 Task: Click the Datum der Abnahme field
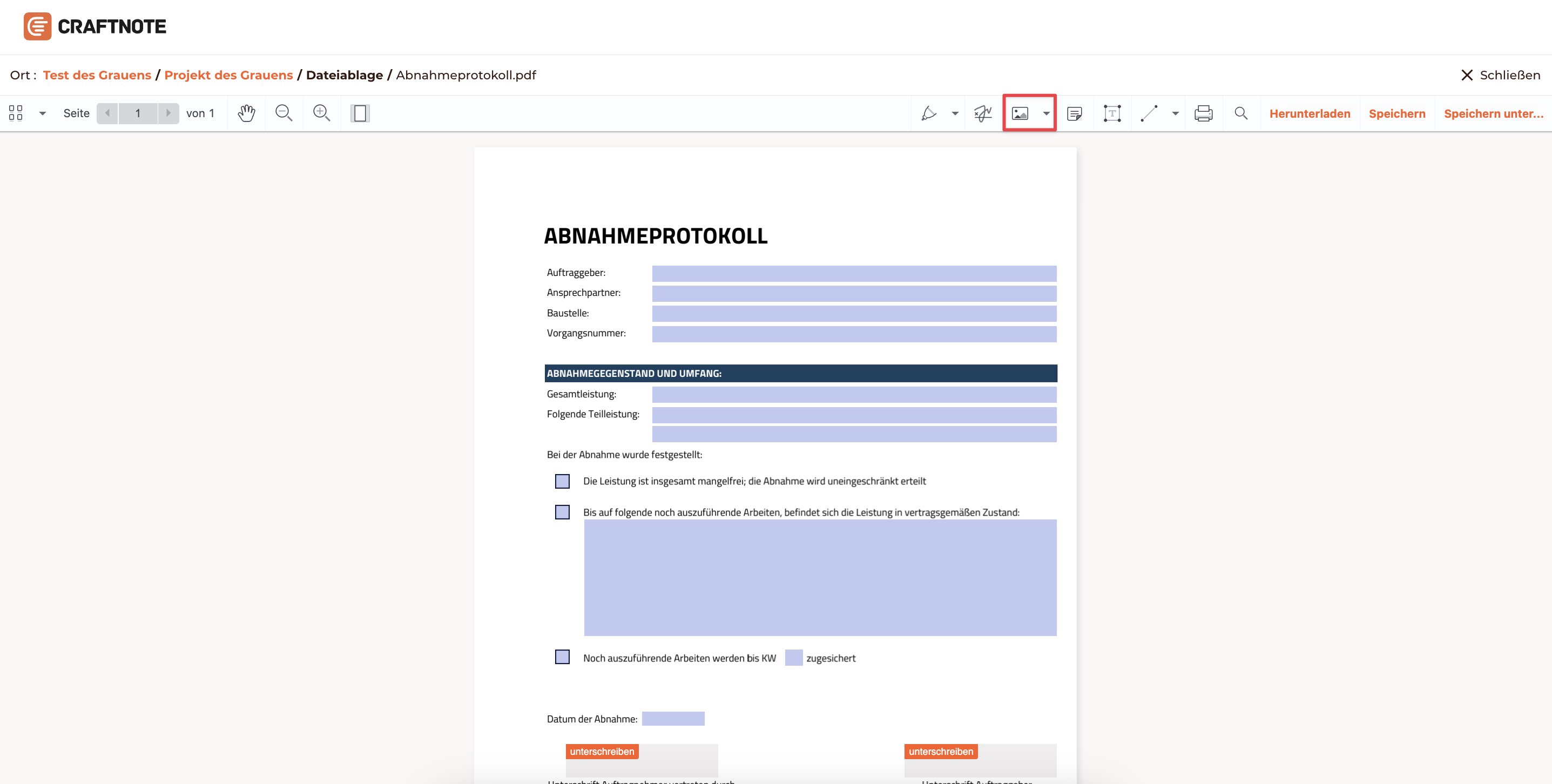click(x=673, y=718)
